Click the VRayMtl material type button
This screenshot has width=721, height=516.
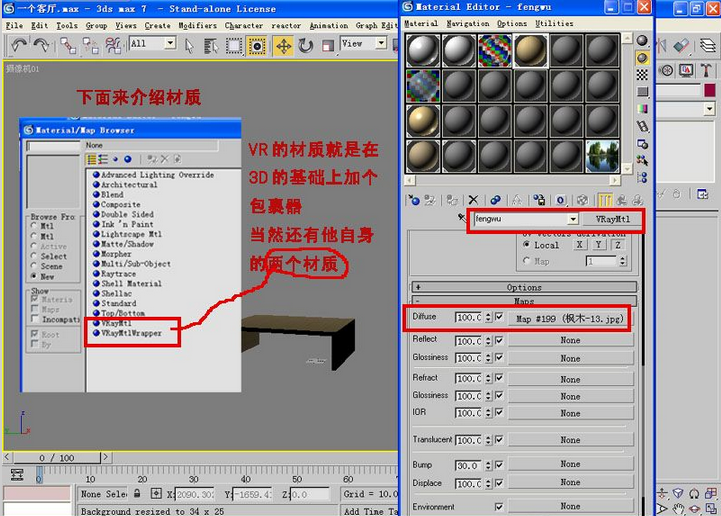pos(612,219)
